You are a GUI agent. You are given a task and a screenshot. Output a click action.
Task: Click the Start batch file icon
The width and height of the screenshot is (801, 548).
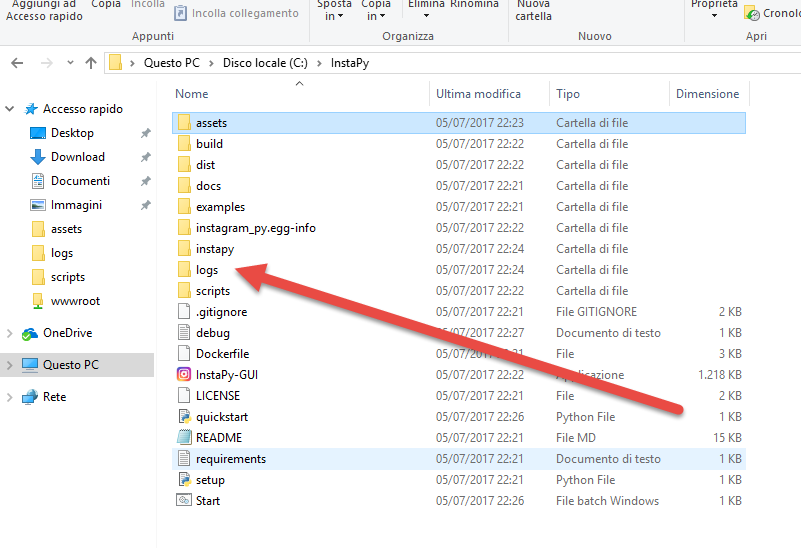click(184, 500)
